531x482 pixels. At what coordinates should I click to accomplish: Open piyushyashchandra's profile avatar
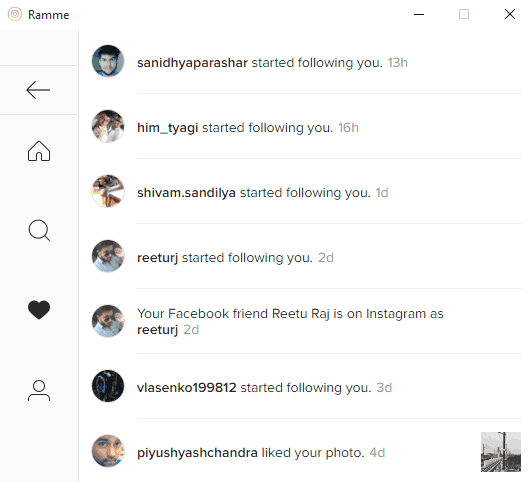[108, 451]
